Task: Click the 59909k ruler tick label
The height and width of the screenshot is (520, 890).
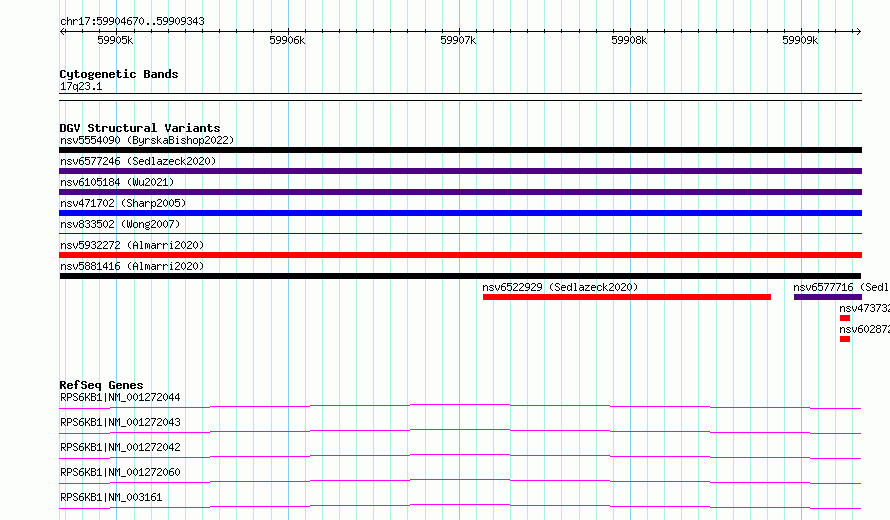Action: (x=800, y=40)
